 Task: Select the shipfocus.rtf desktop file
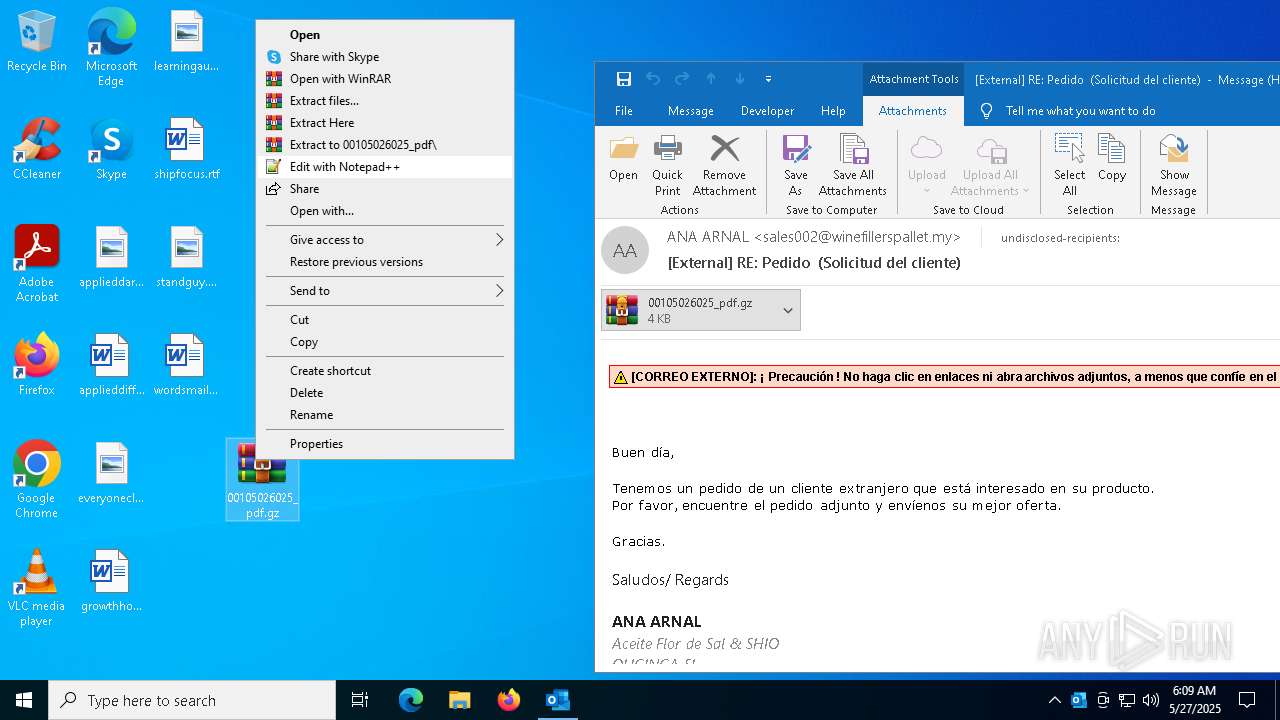point(187,149)
